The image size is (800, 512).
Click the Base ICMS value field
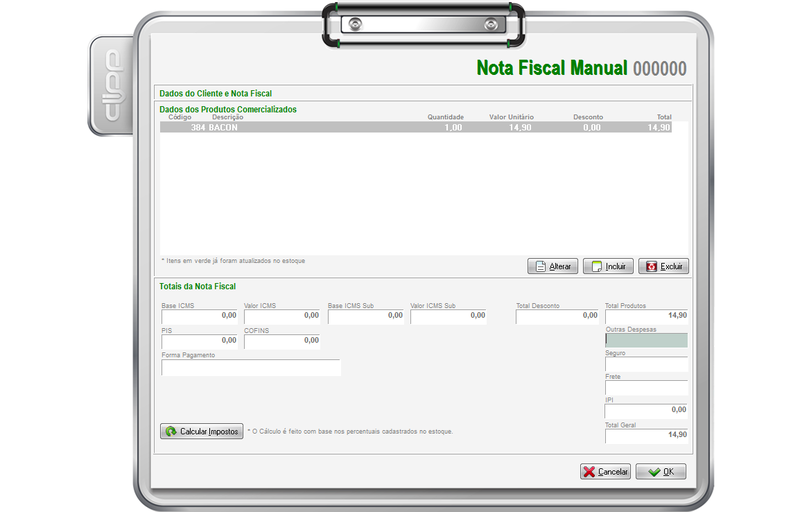coord(199,316)
